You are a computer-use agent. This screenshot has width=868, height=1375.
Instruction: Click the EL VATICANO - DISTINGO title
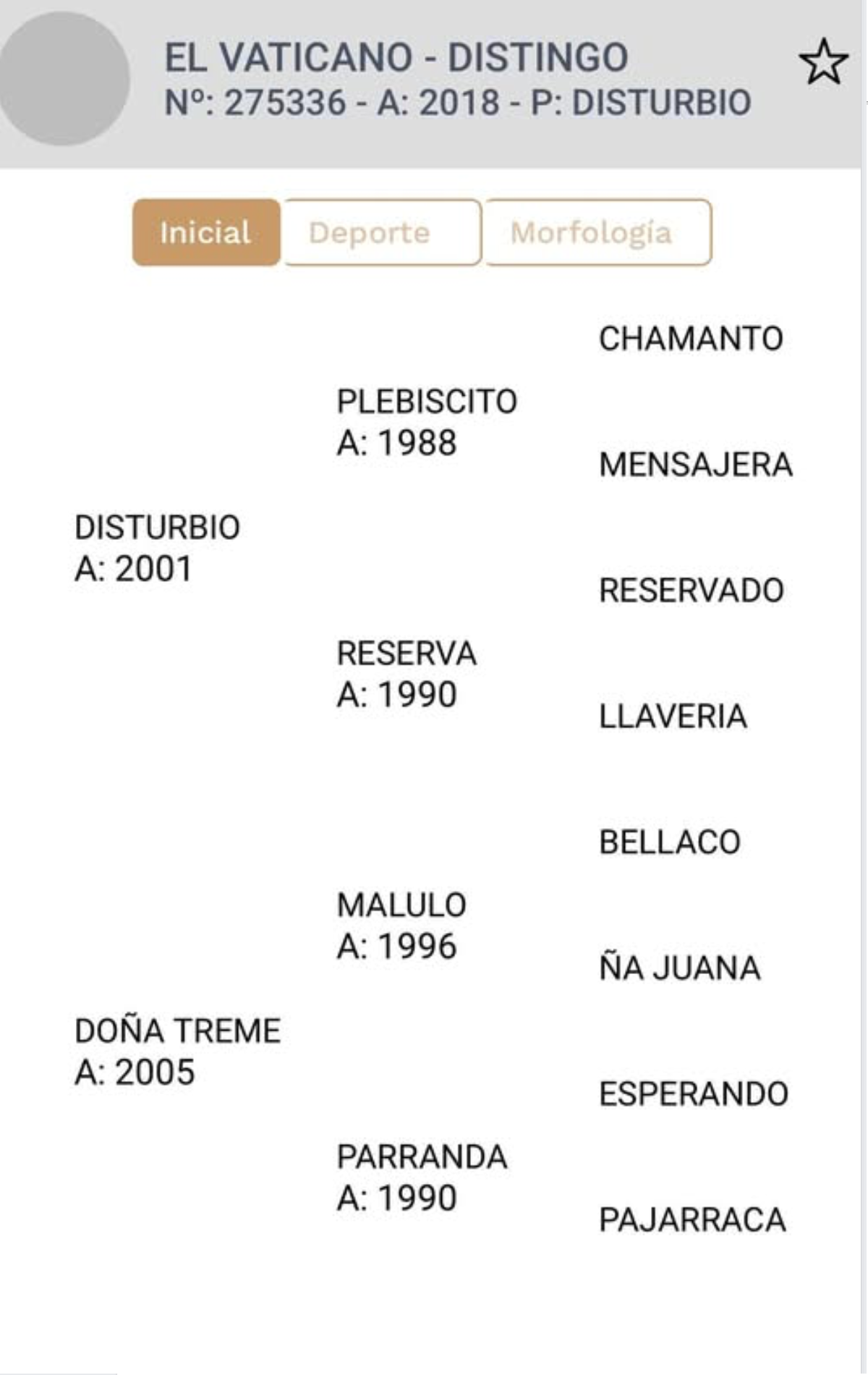396,58
